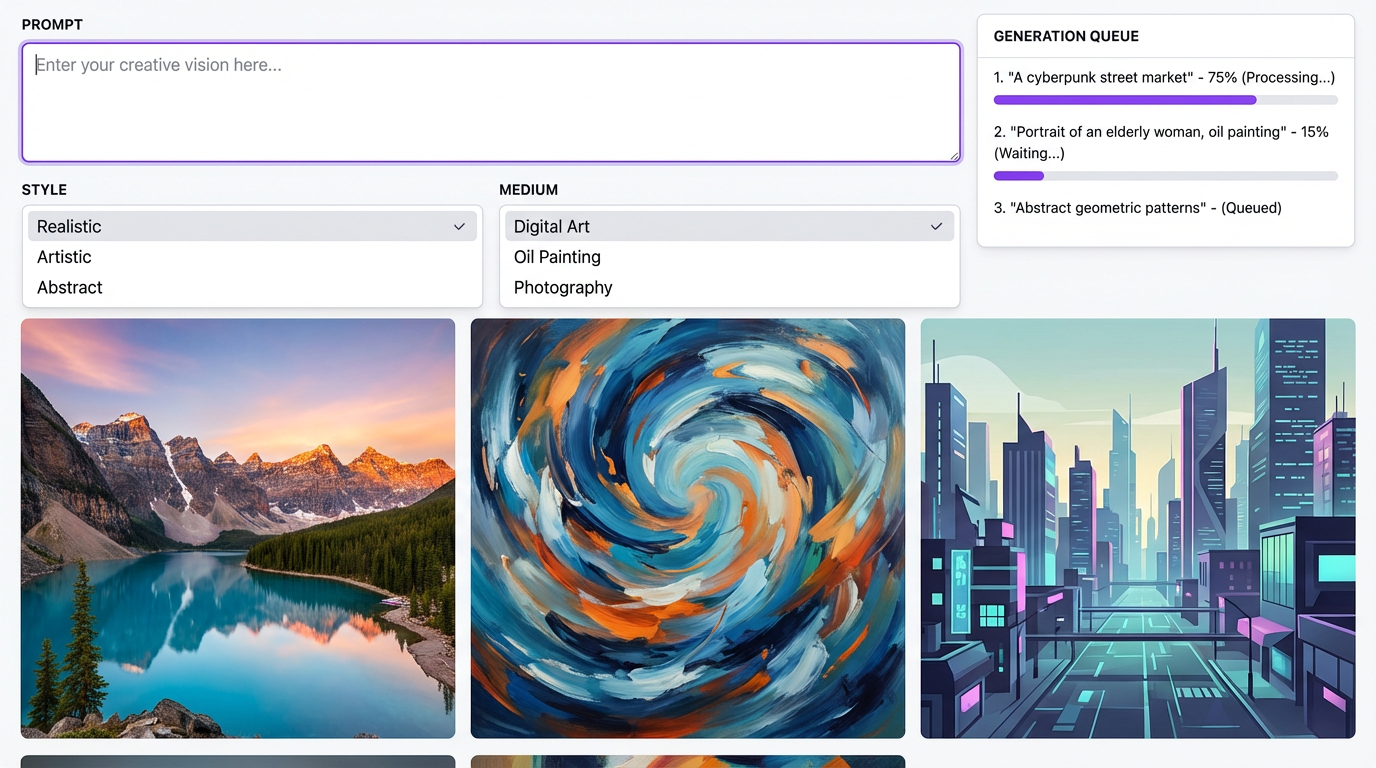Click the elderly woman portrait progress bar
The height and width of the screenshot is (768, 1376).
pos(1165,176)
